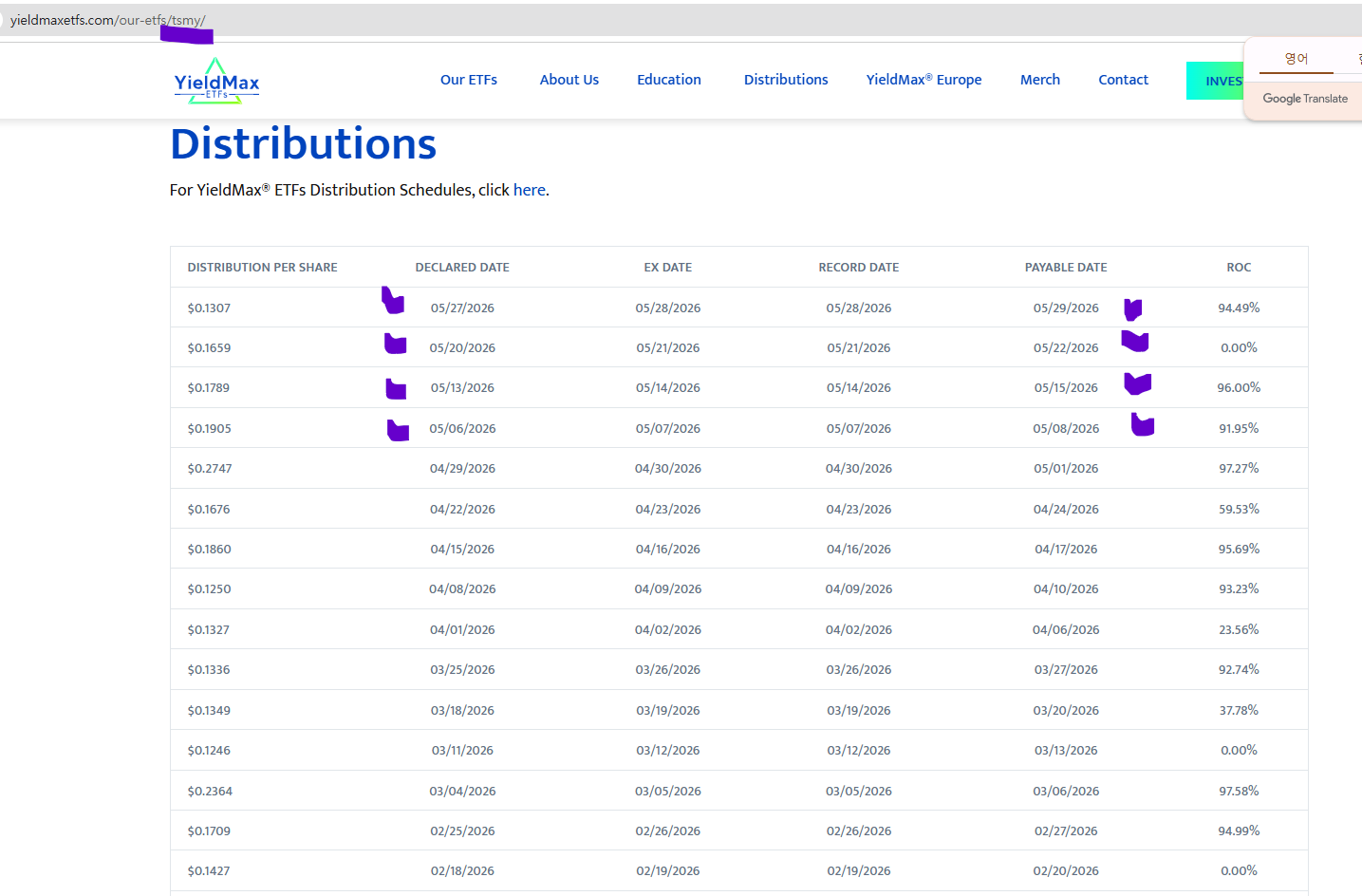Select the 영어 tab in the translate popup
1362x896 pixels.
point(1297,59)
